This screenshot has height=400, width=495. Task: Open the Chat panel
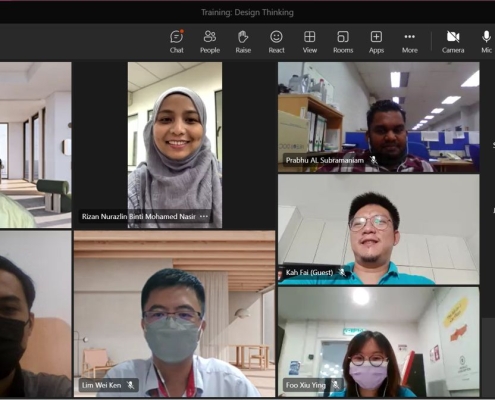pos(176,42)
